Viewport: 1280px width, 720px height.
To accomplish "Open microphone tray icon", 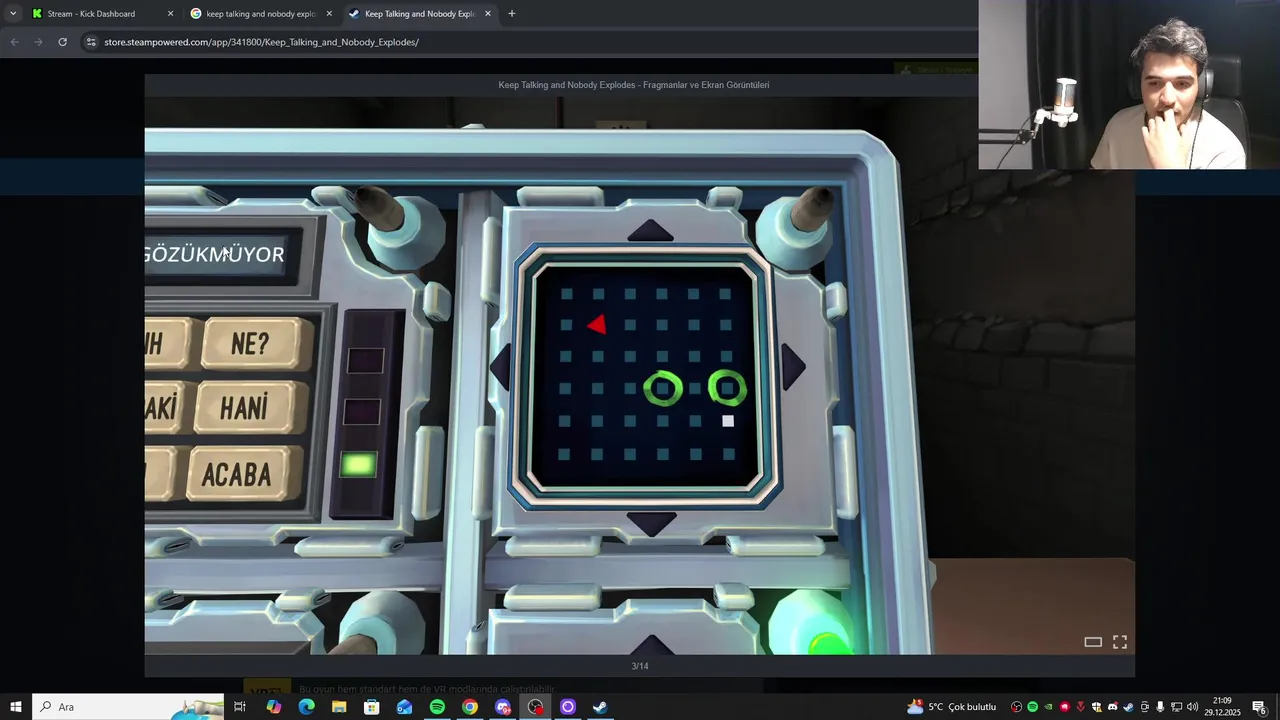I will 1160,707.
